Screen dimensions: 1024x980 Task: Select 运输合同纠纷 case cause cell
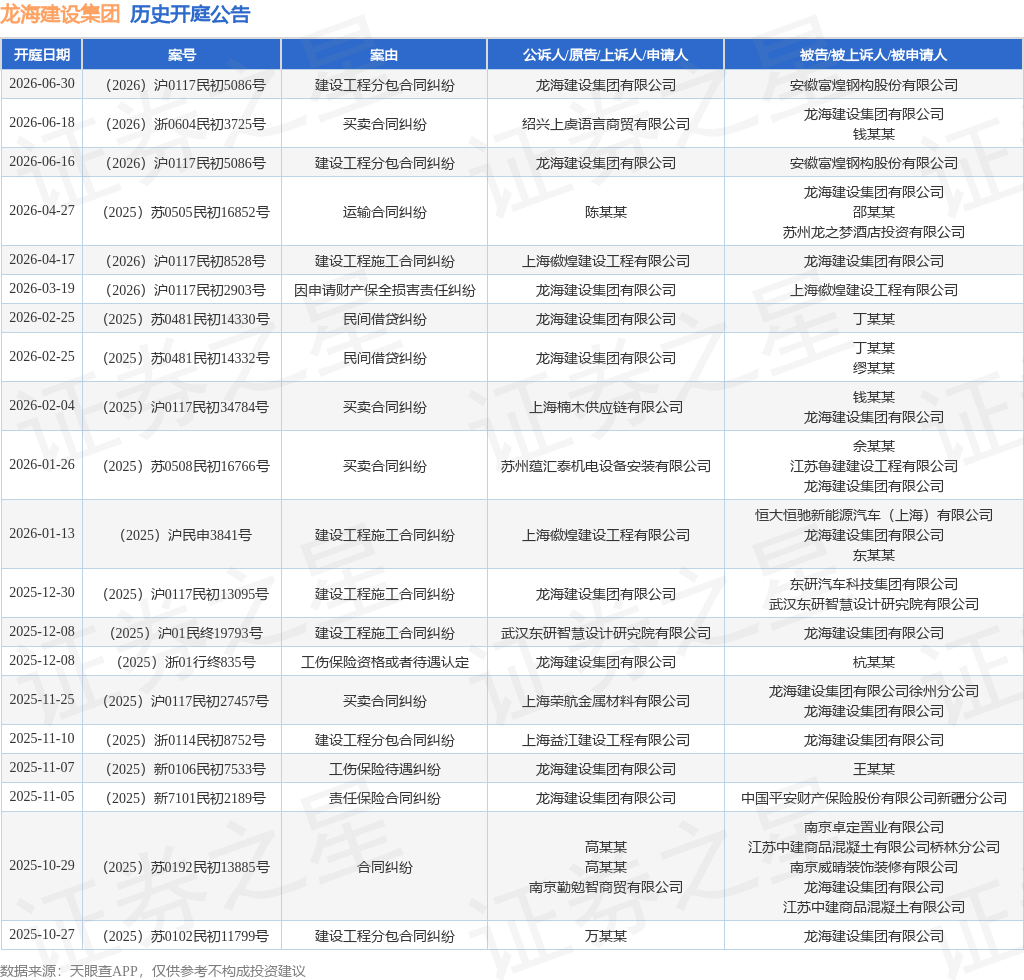385,212
